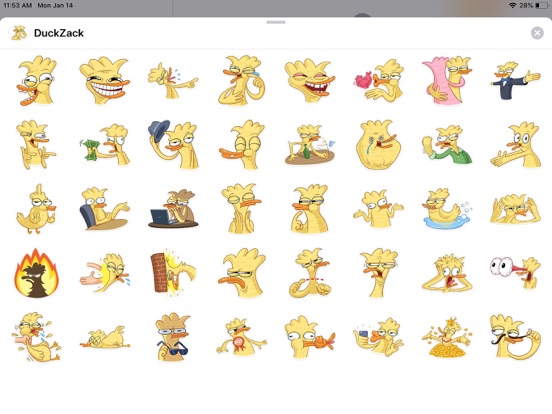The image size is (552, 414).
Task: Pick the duck hitting brick wall sticker
Action: click(x=173, y=273)
